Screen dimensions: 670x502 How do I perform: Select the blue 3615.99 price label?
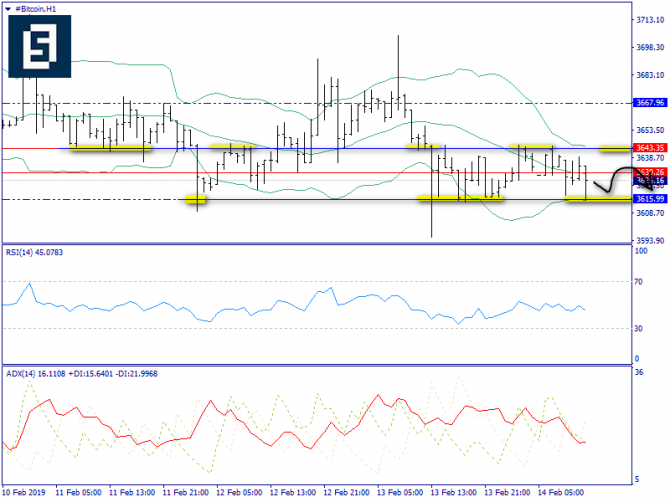pyautogui.click(x=649, y=199)
